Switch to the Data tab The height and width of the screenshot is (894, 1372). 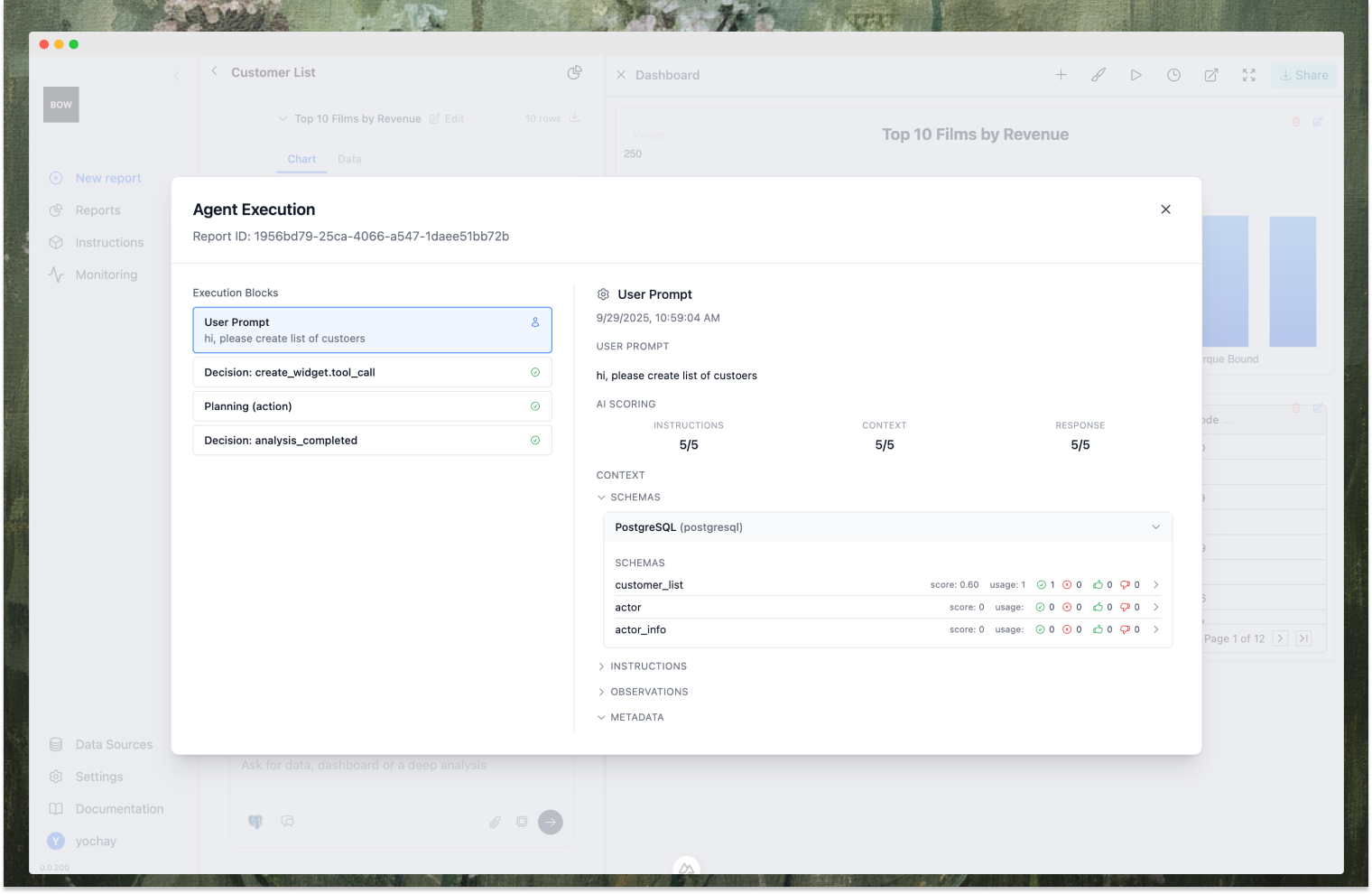[x=350, y=159]
